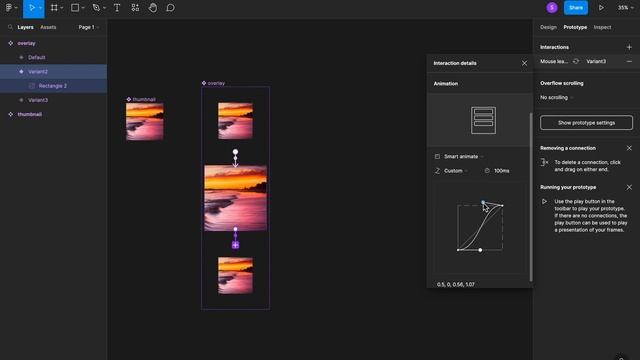Viewport: 640px width, 360px height.
Task: Select the Frame tool
Action: (54, 8)
